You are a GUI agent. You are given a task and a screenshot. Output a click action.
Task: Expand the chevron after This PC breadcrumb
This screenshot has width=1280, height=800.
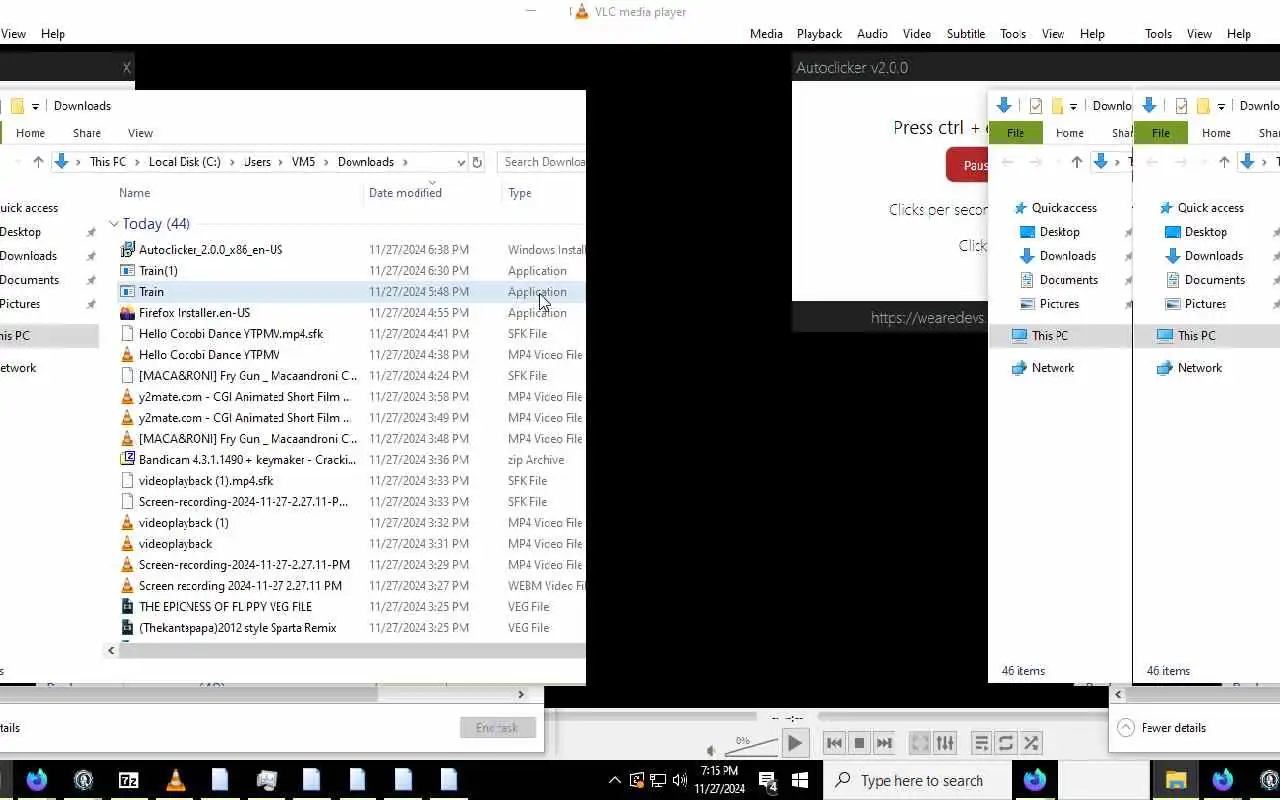coord(137,162)
